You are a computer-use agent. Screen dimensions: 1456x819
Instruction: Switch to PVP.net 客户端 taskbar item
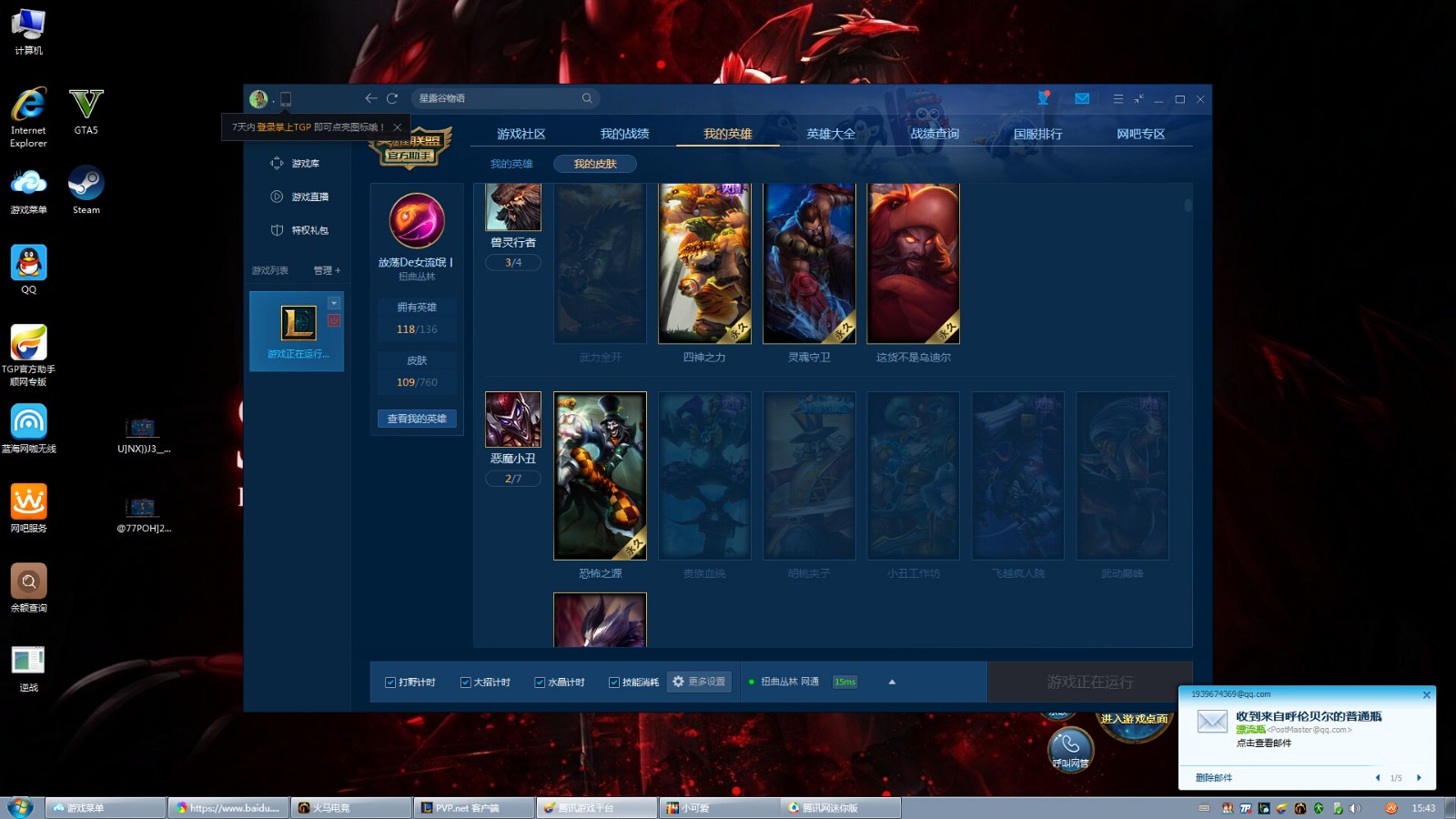(473, 808)
